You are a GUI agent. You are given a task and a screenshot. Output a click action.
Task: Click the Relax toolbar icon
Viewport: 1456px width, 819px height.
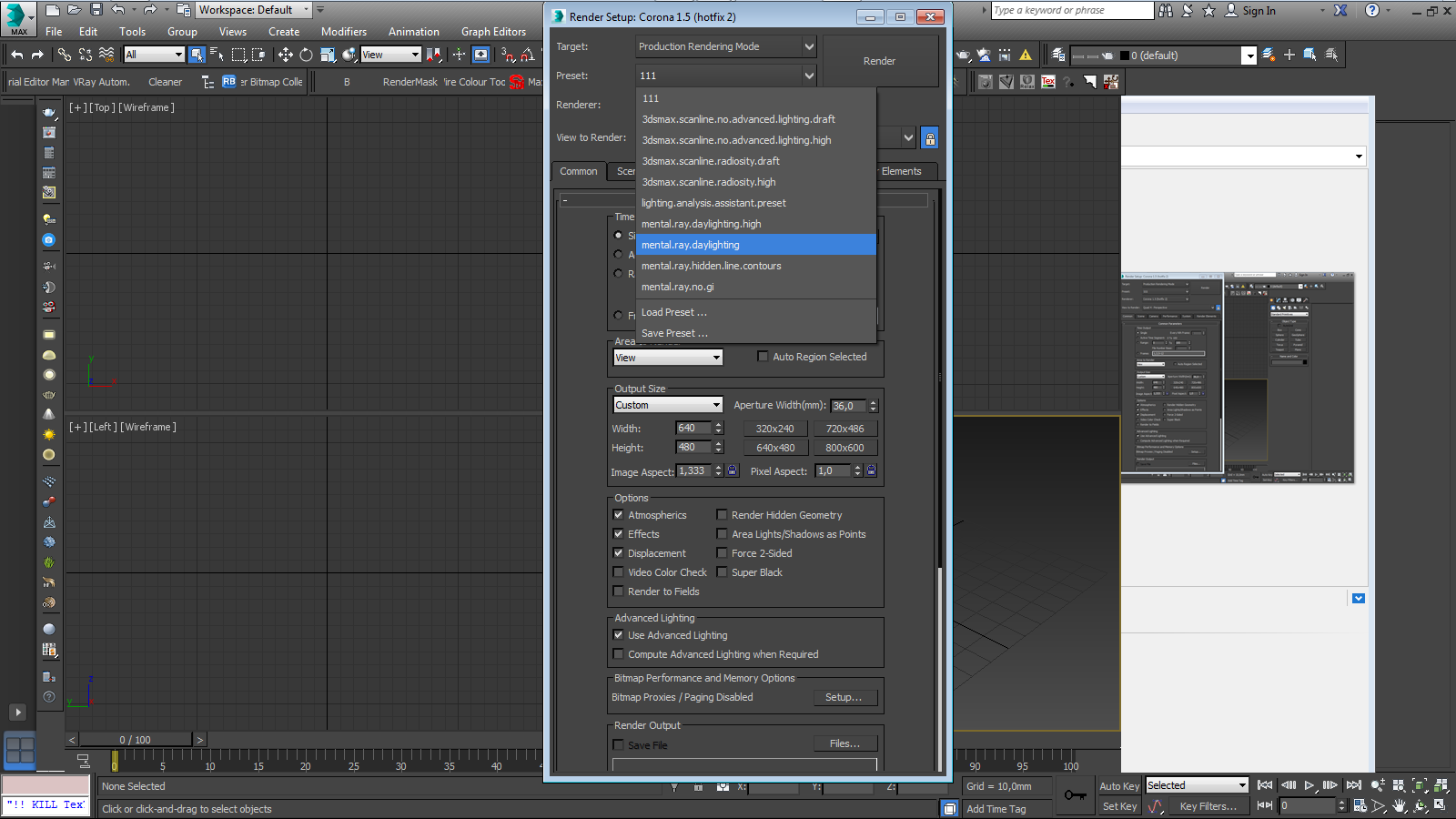click(x=1027, y=82)
